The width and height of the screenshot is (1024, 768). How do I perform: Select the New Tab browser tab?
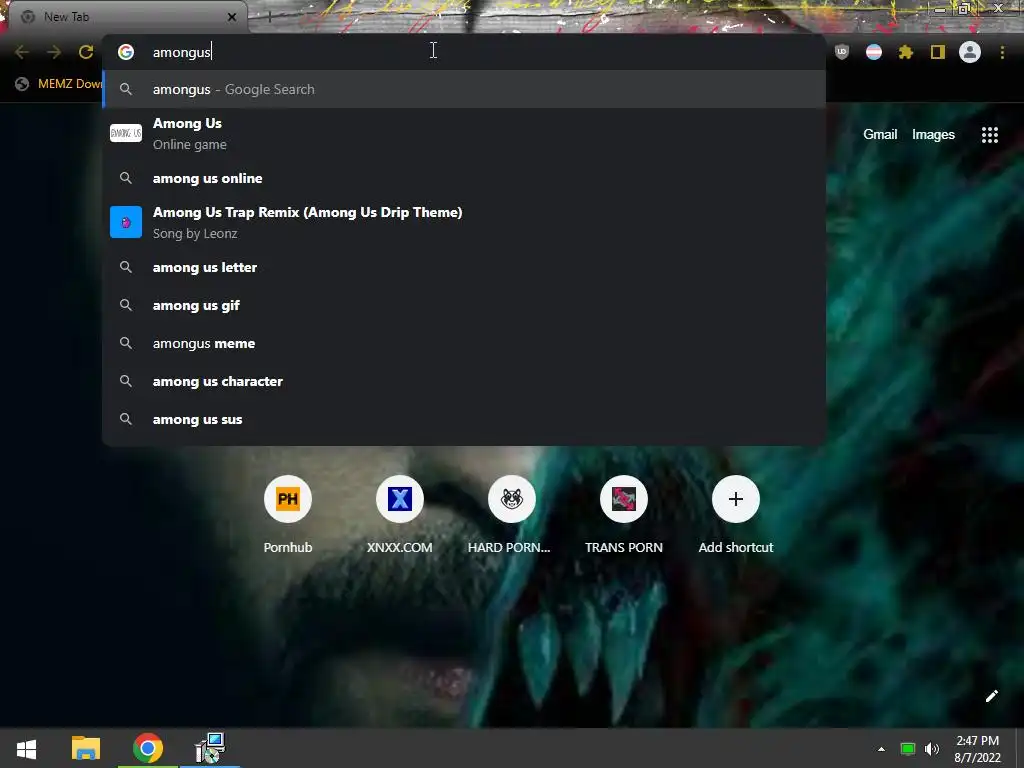pos(127,17)
